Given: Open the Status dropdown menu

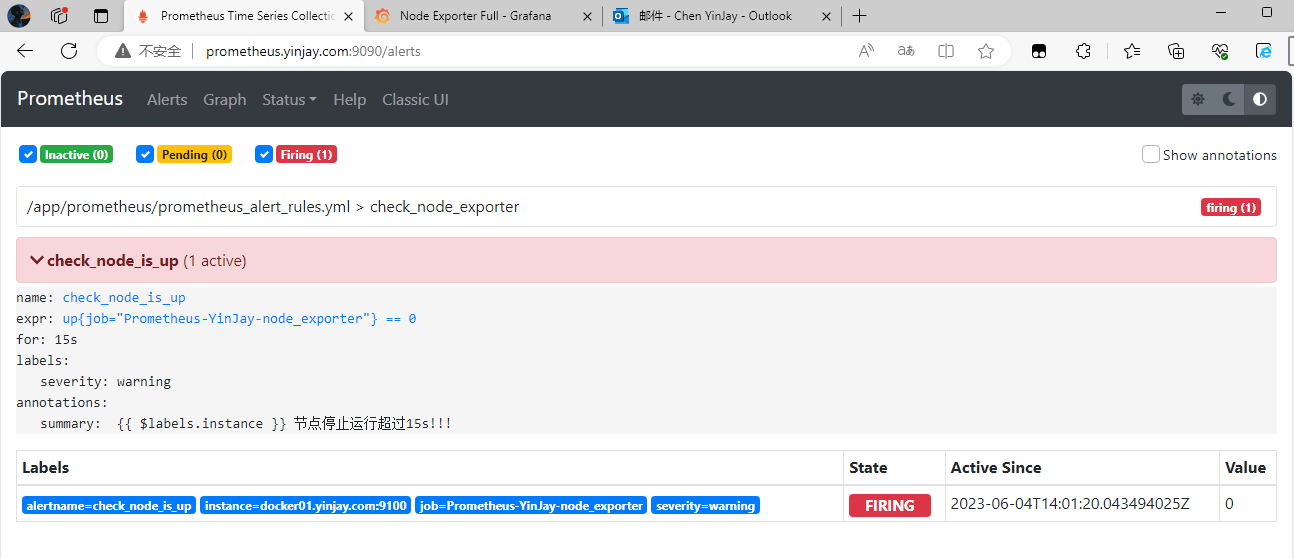Looking at the screenshot, I should [x=289, y=99].
